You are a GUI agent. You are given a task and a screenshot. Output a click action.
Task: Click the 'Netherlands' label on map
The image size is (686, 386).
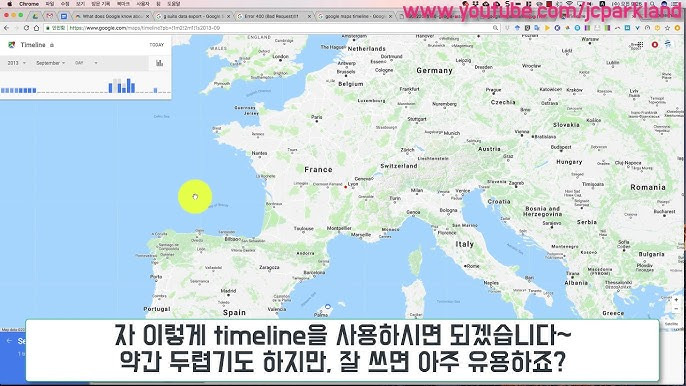(x=367, y=49)
